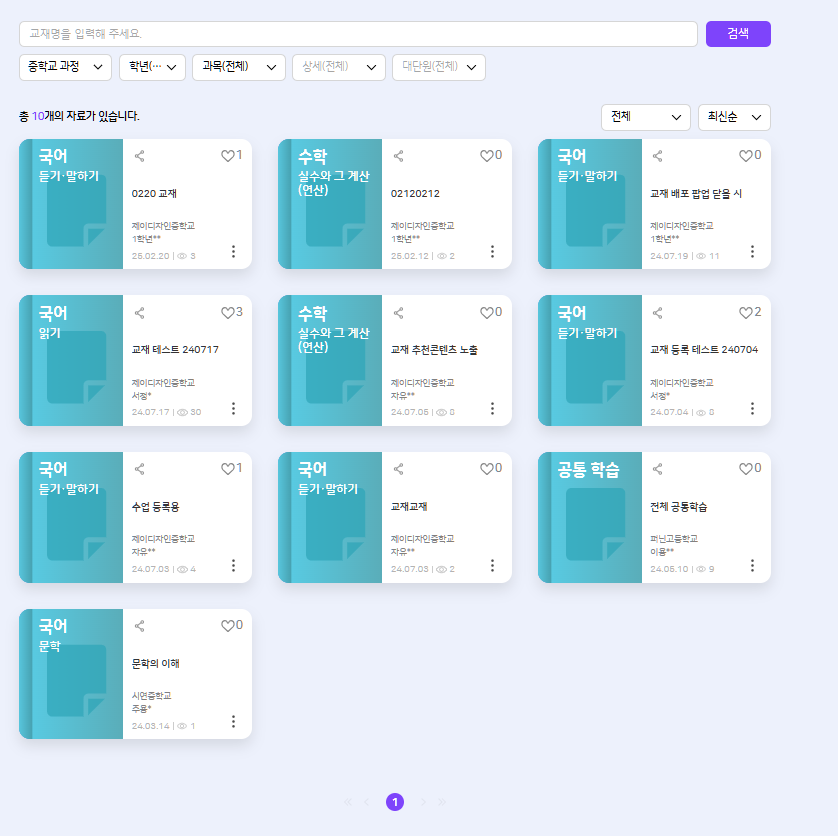Image resolution: width=838 pixels, height=836 pixels.
Task: Expand the 과목(전체) subject dropdown
Action: pos(238,67)
